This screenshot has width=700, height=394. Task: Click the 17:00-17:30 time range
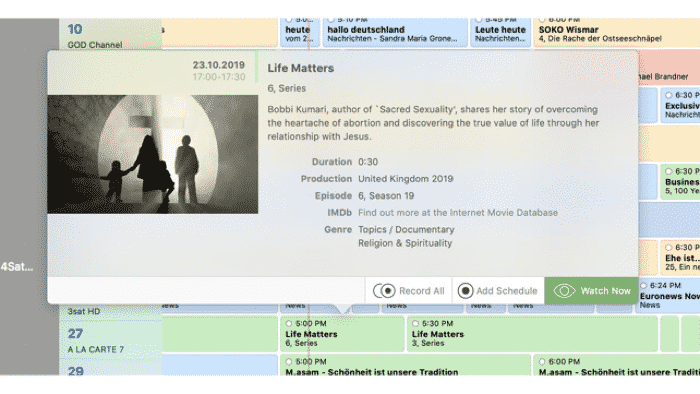pos(219,77)
